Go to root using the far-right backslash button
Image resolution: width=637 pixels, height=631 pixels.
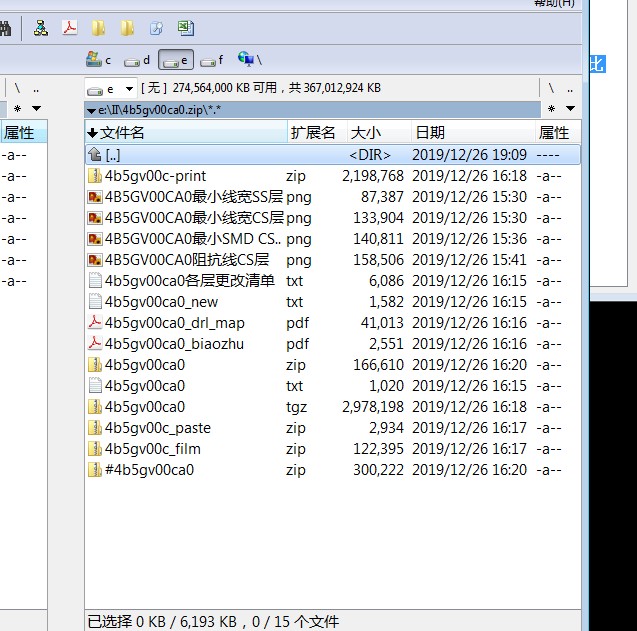point(551,88)
